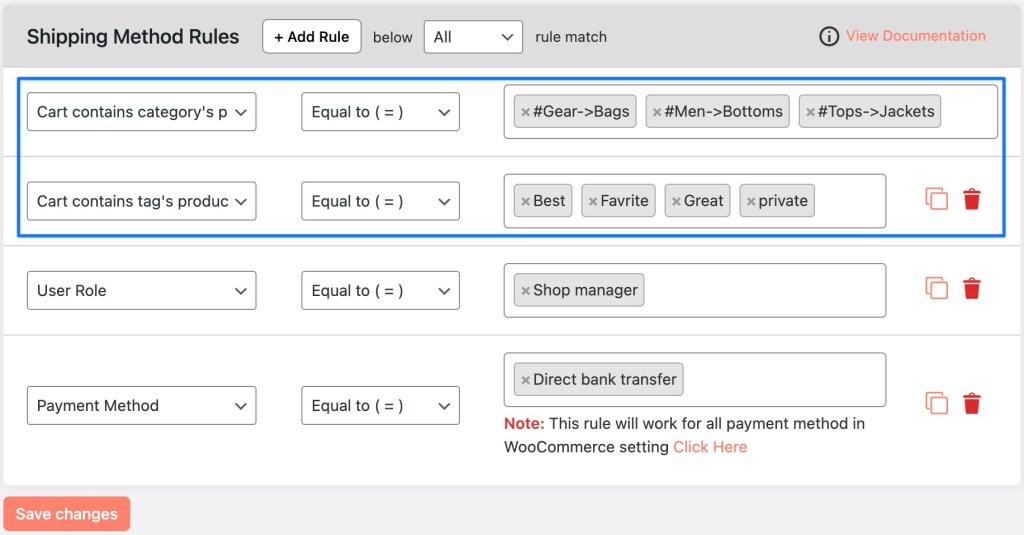Delete the Payment Method rule
The width and height of the screenshot is (1024, 535).
[971, 404]
